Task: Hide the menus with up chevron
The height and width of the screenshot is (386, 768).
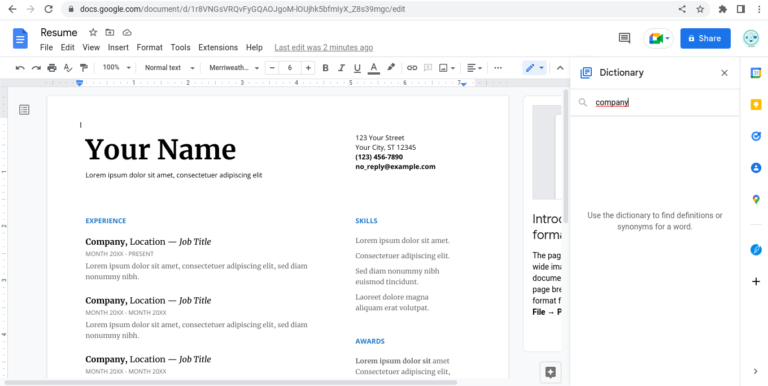Action: tap(560, 68)
